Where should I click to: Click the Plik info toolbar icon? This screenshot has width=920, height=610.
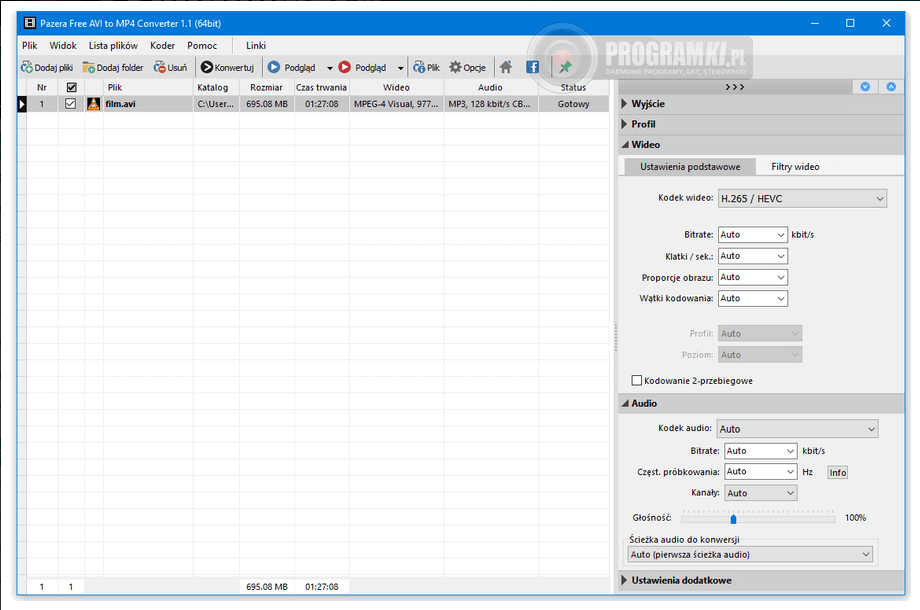(x=419, y=67)
